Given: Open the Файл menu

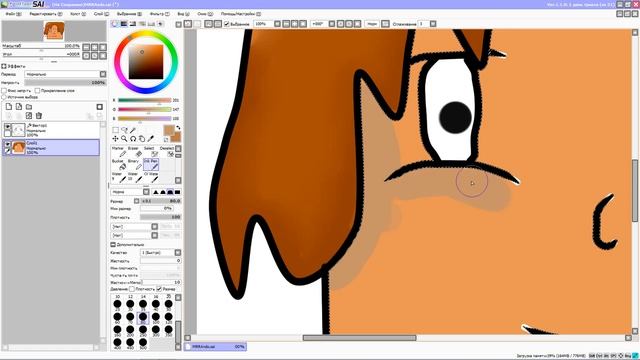Looking at the screenshot, I should pos(13,14).
